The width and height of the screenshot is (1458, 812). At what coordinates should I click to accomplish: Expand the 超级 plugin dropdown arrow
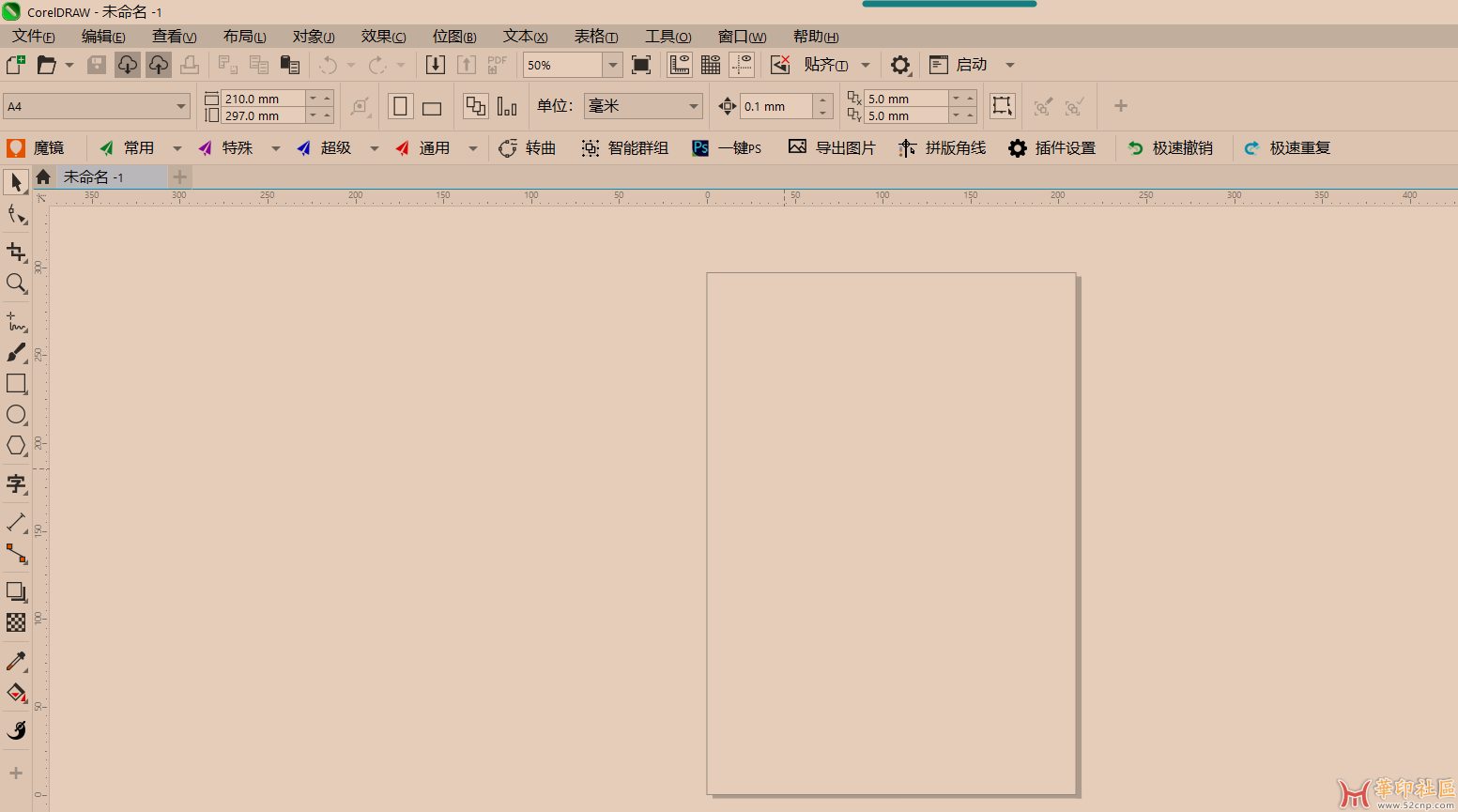coord(374,148)
